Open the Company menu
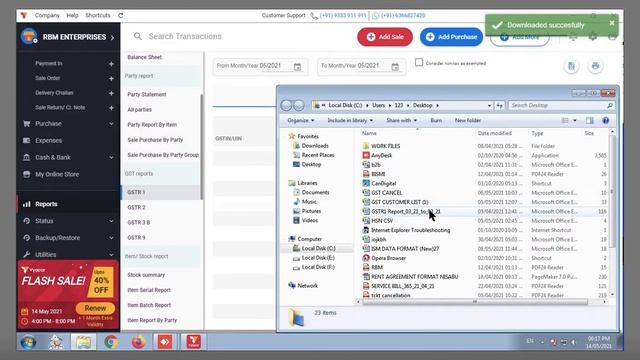Image resolution: width=640 pixels, height=360 pixels. coord(47,16)
